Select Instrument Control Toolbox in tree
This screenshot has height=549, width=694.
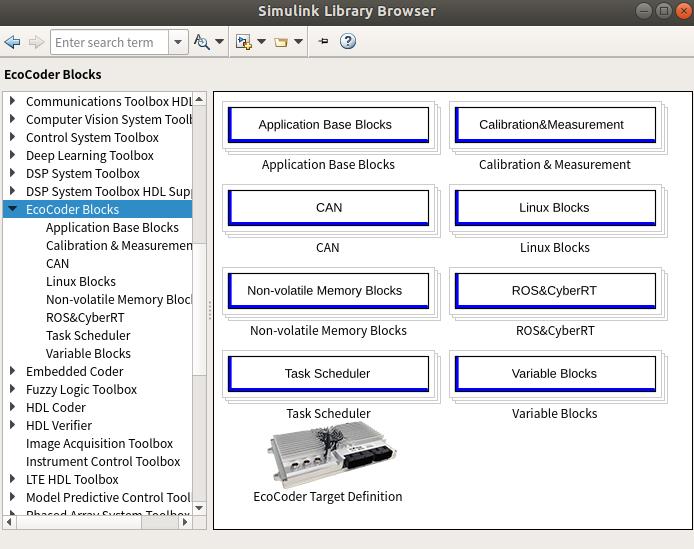[103, 462]
